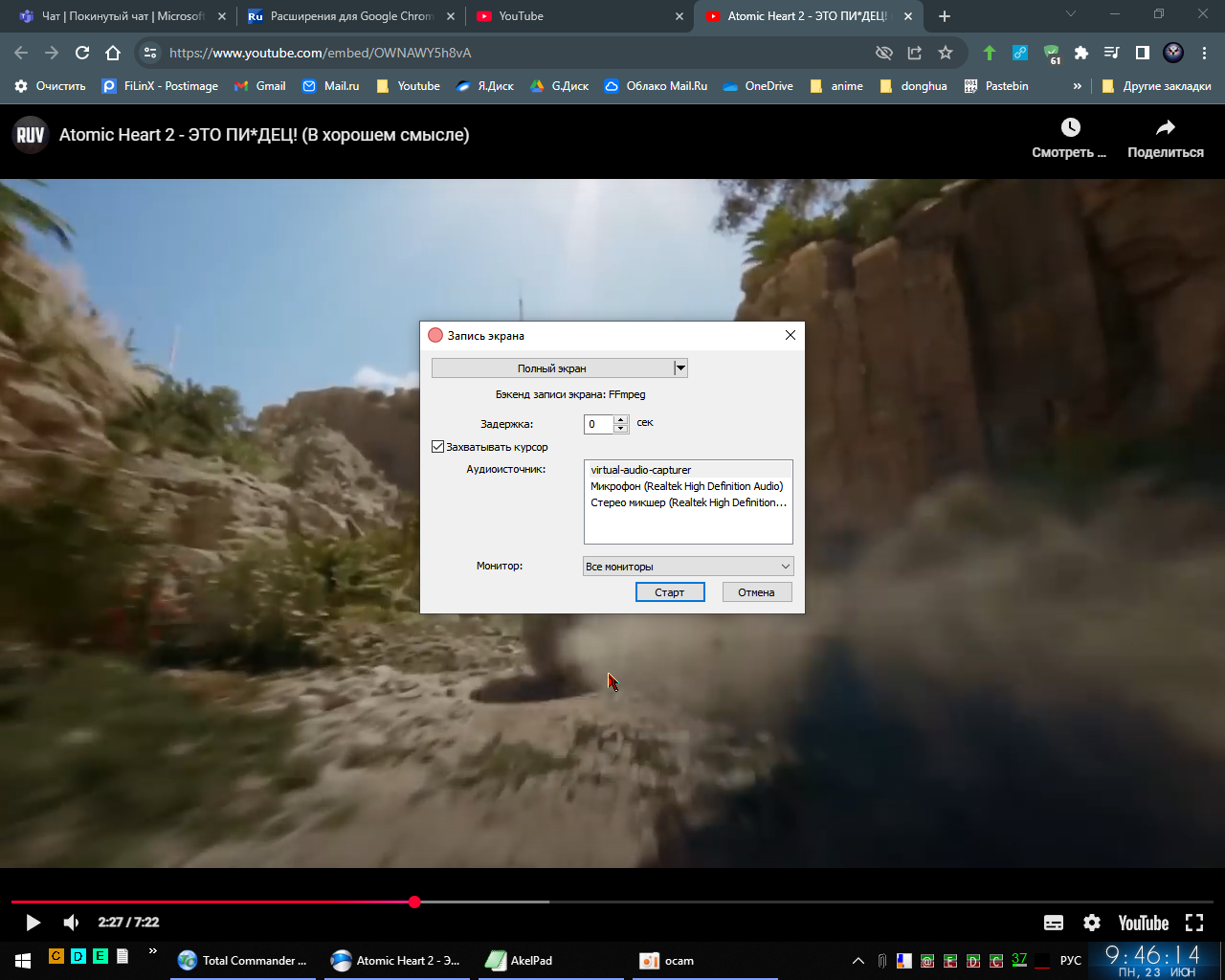This screenshot has height=980, width=1225.
Task: Open the video player settings gear
Action: coord(1092,923)
